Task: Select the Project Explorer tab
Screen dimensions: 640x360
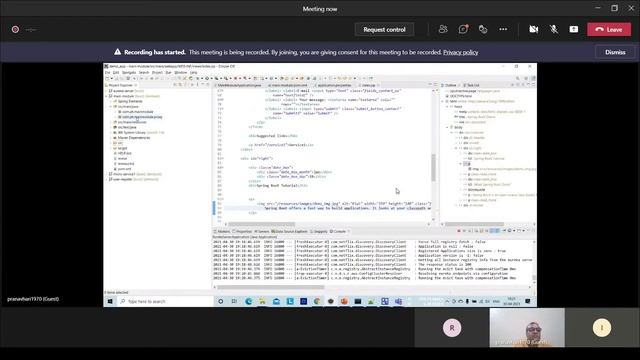Action: [120, 85]
